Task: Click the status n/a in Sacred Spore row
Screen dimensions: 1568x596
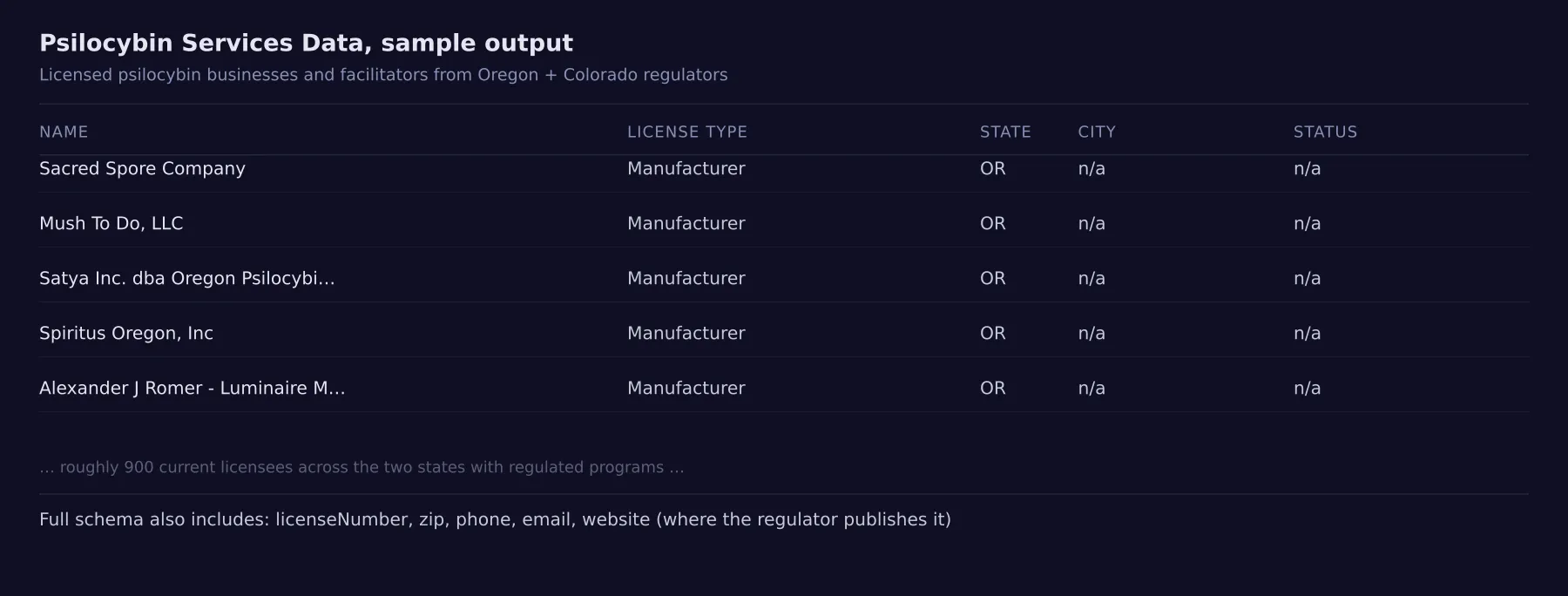Action: [1307, 168]
